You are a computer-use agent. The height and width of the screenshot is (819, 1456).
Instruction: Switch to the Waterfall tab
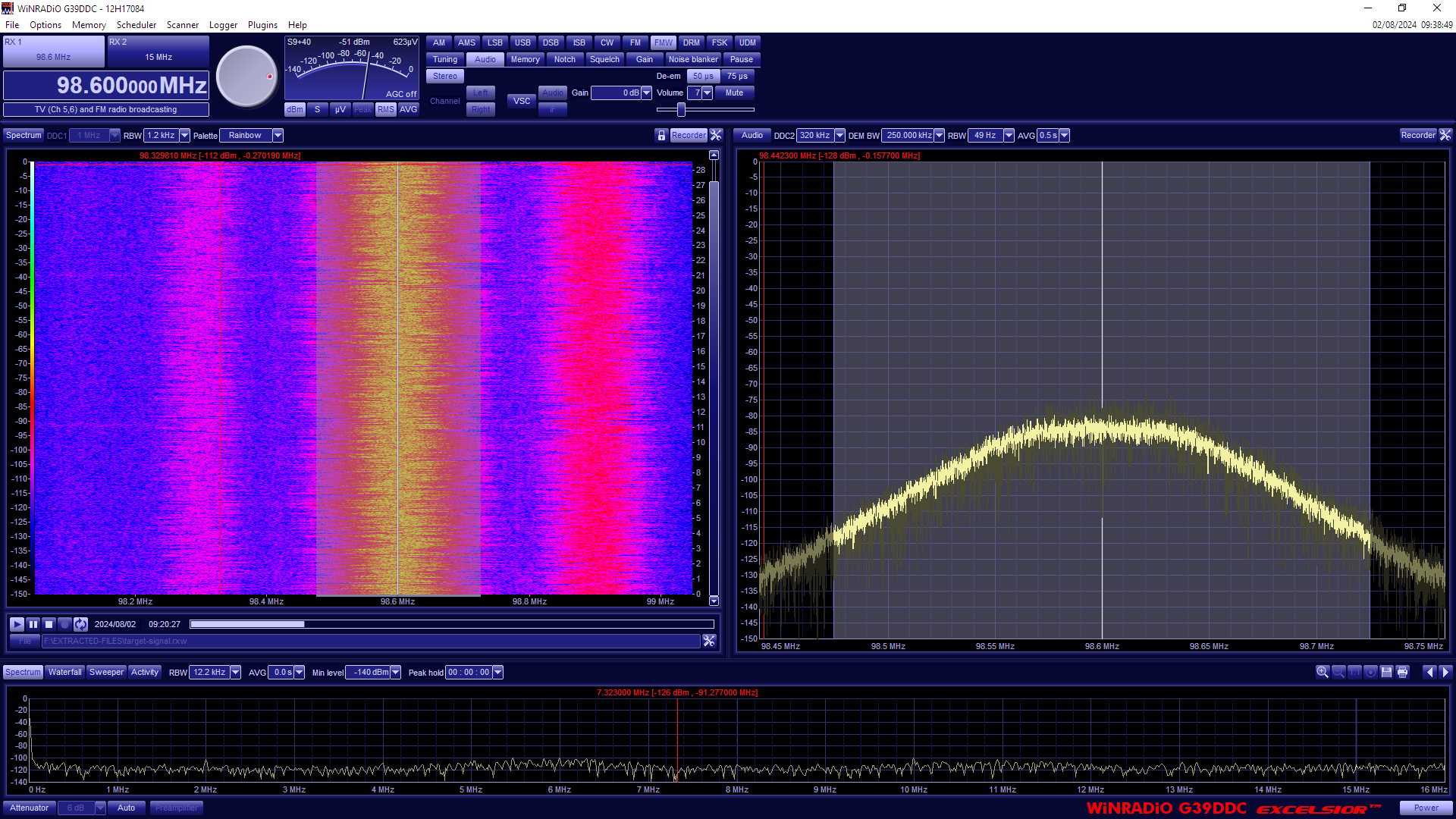tap(64, 672)
